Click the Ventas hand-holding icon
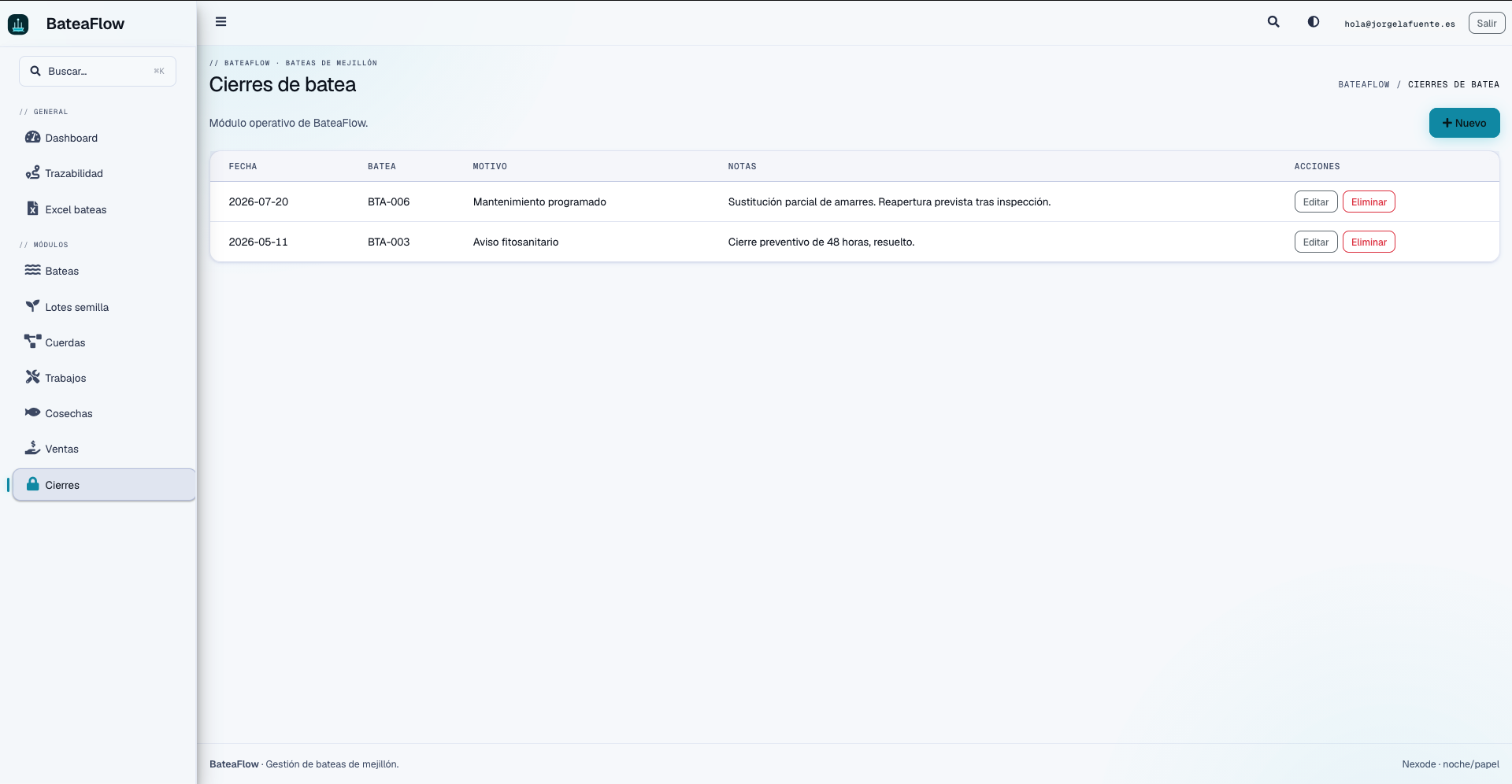Image resolution: width=1512 pixels, height=784 pixels. click(x=32, y=448)
